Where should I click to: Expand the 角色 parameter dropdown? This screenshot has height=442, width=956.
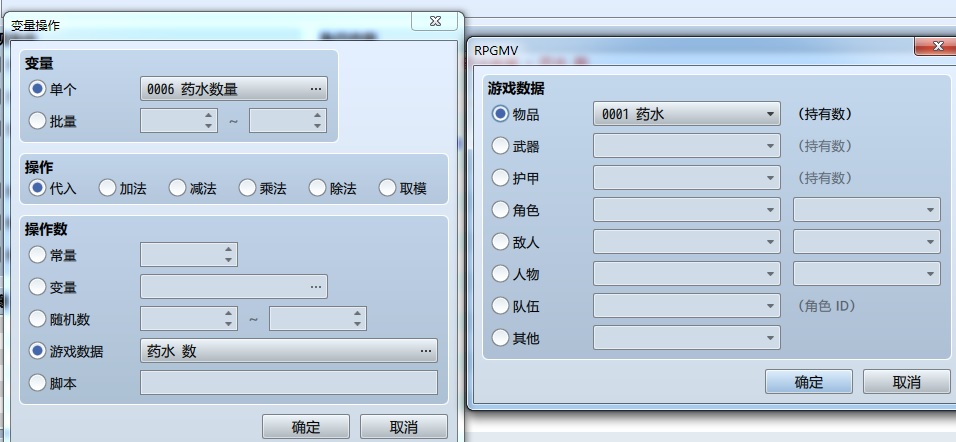point(866,210)
